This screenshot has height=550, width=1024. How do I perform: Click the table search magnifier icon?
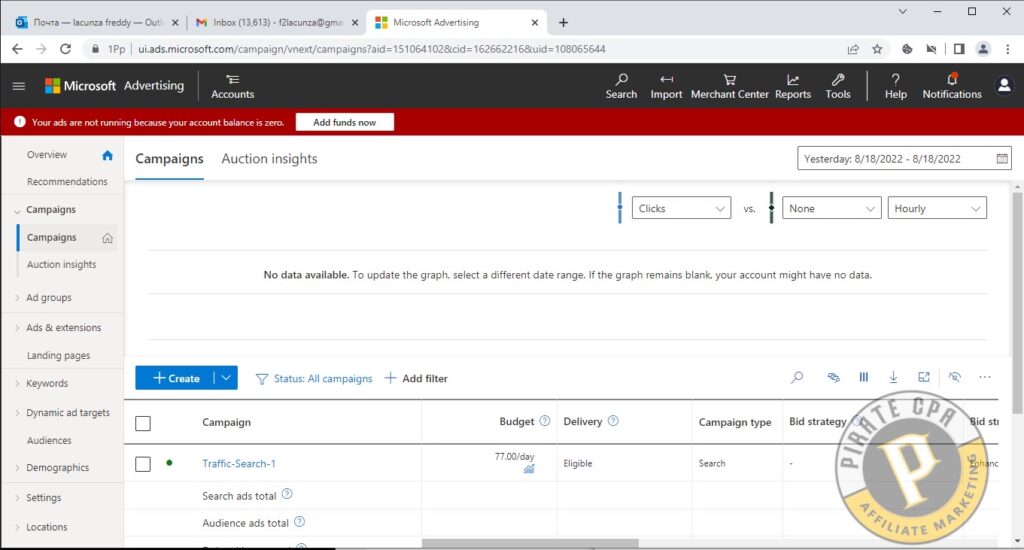(797, 378)
